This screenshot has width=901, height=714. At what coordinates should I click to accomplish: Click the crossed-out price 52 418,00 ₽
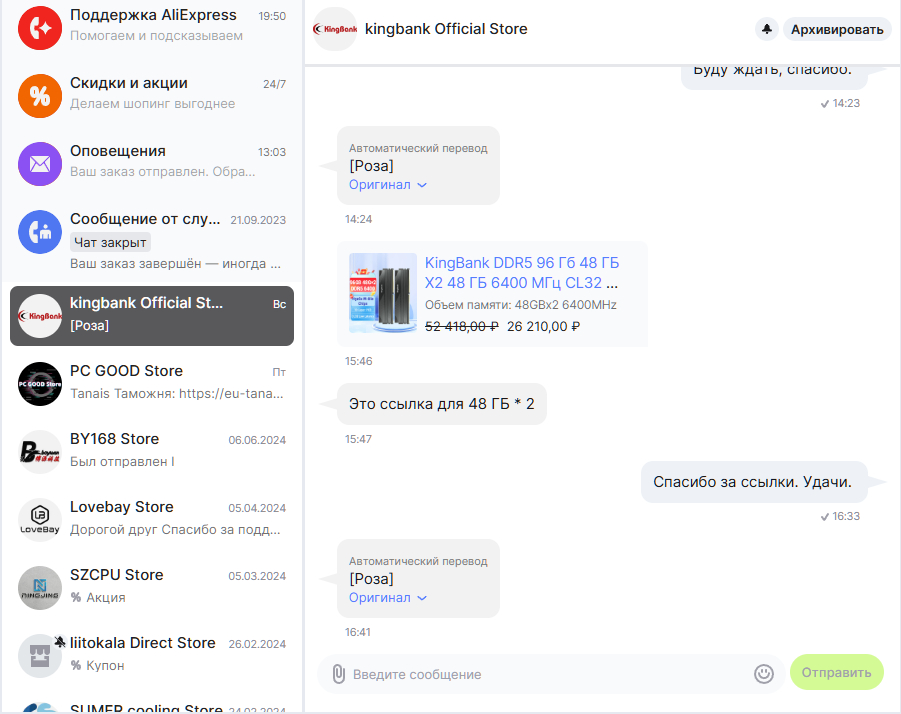[461, 326]
